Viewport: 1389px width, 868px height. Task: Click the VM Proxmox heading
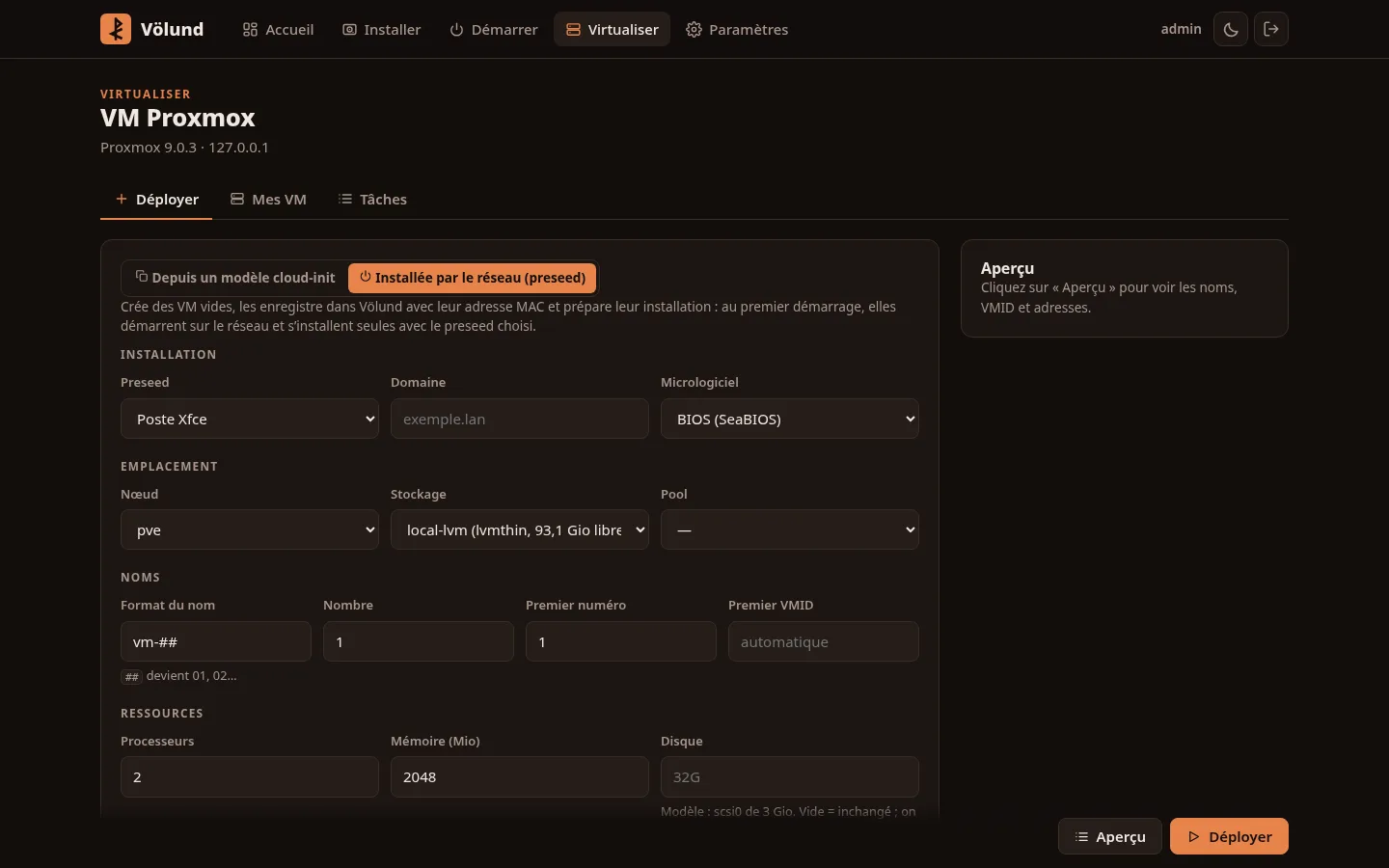177,119
